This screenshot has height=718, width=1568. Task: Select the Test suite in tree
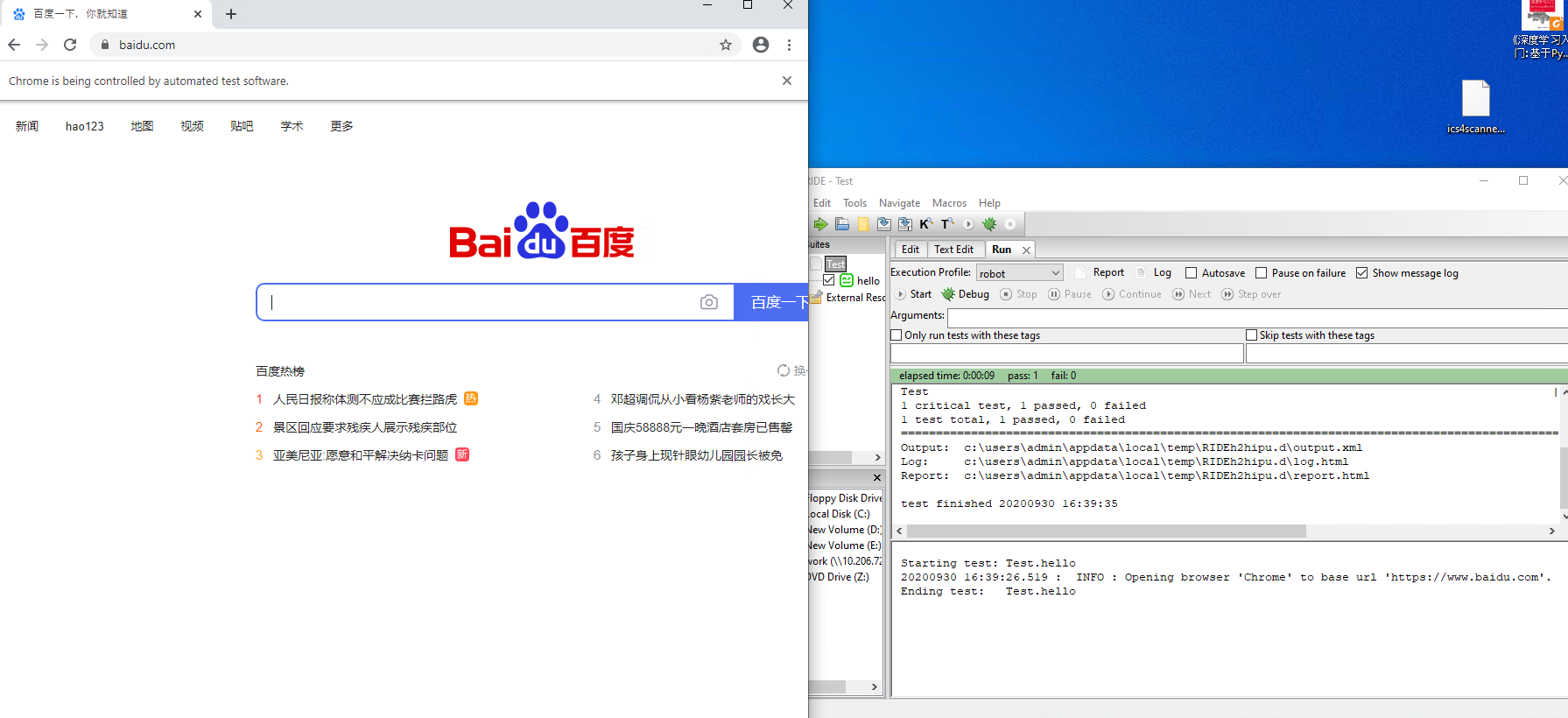pos(836,264)
